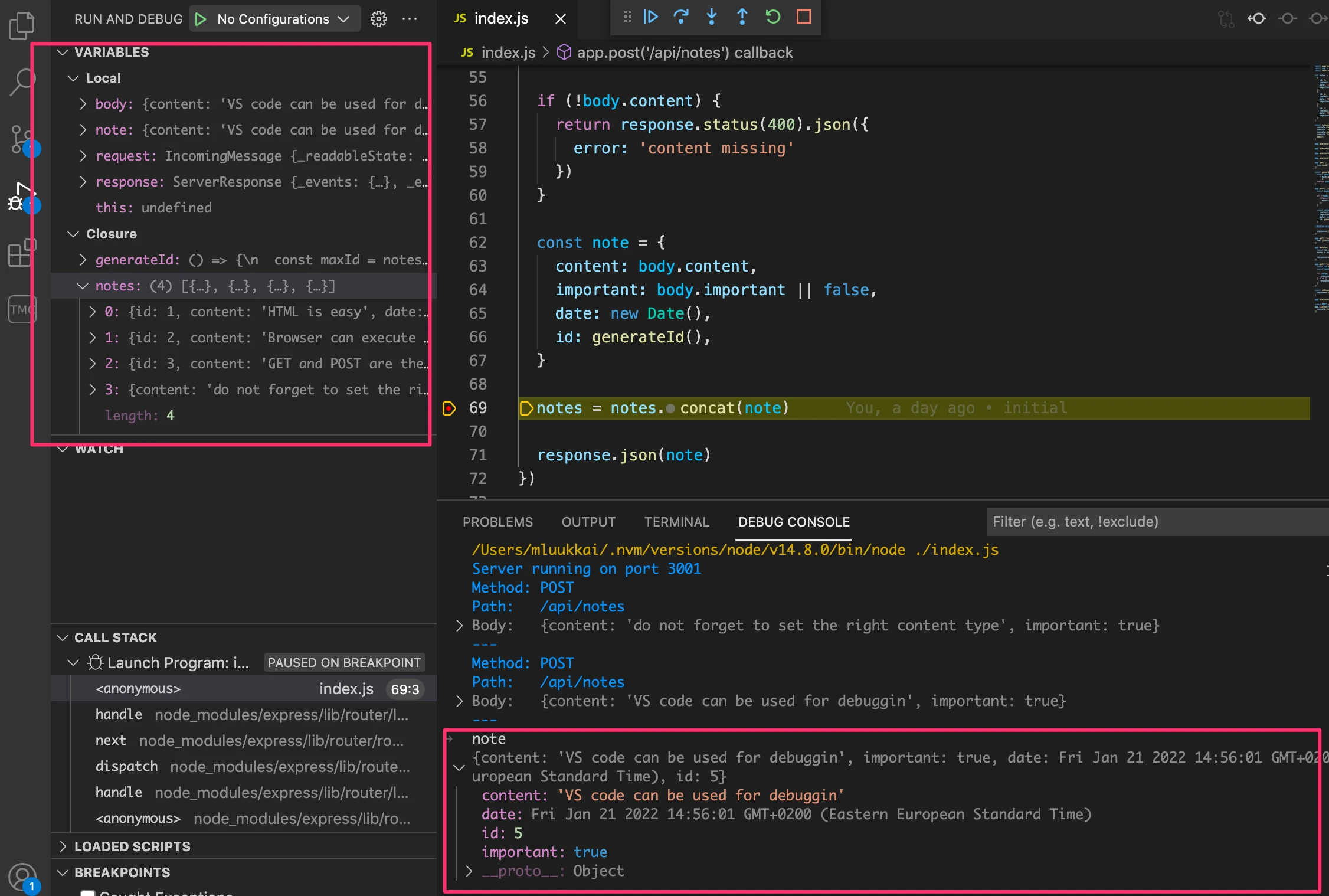Expand the request variable
This screenshot has width=1329, height=896.
83,156
